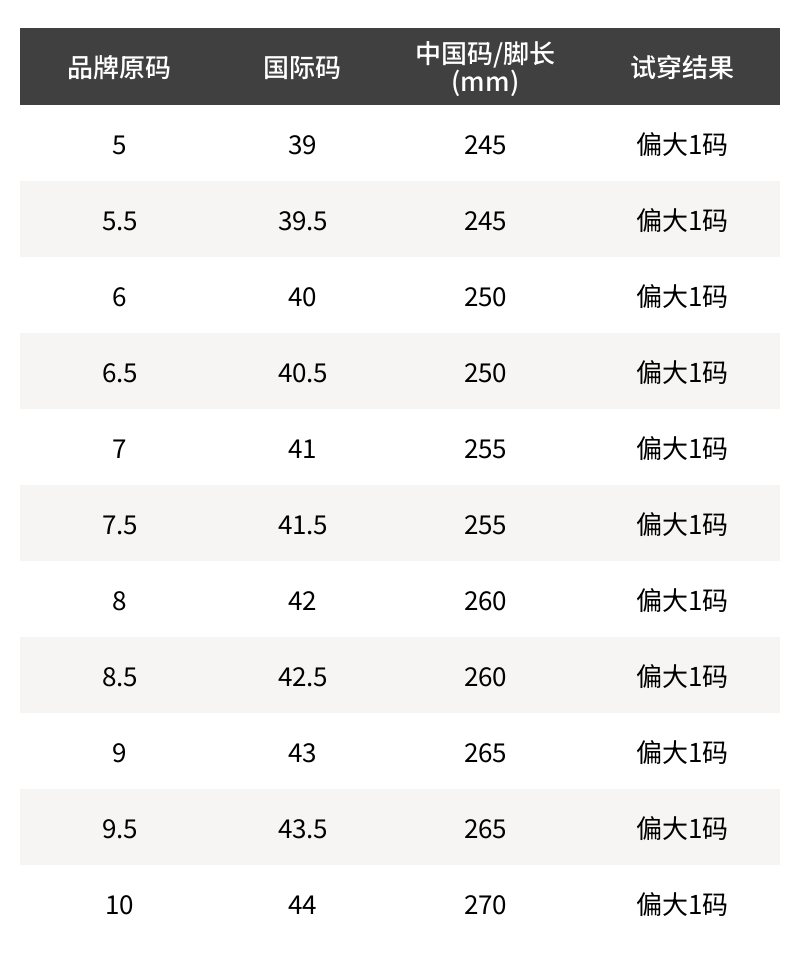Click the 品牌原码 column header
Screen dimensions: 800x969
[x=119, y=68]
